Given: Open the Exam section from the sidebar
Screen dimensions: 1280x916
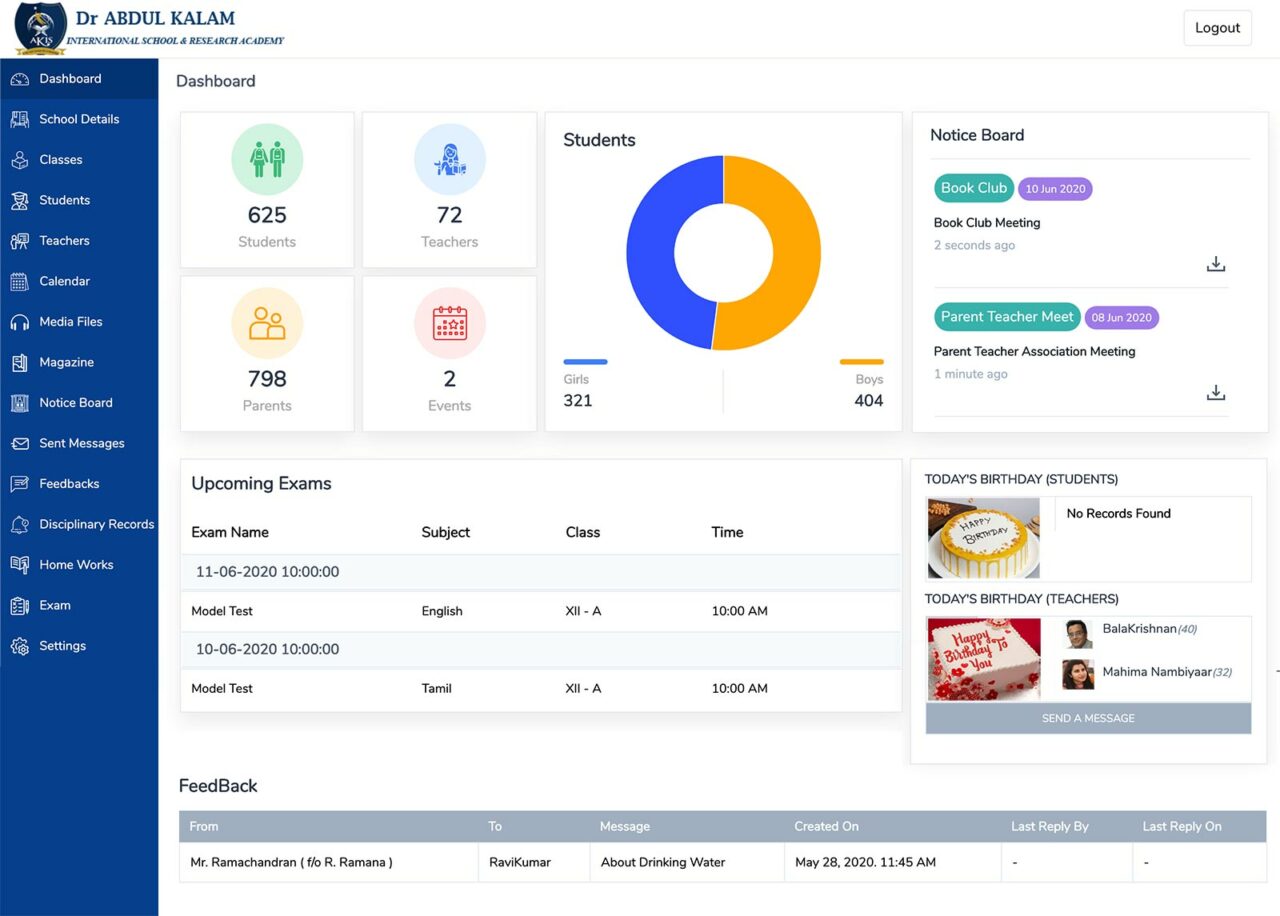Looking at the screenshot, I should [x=57, y=605].
